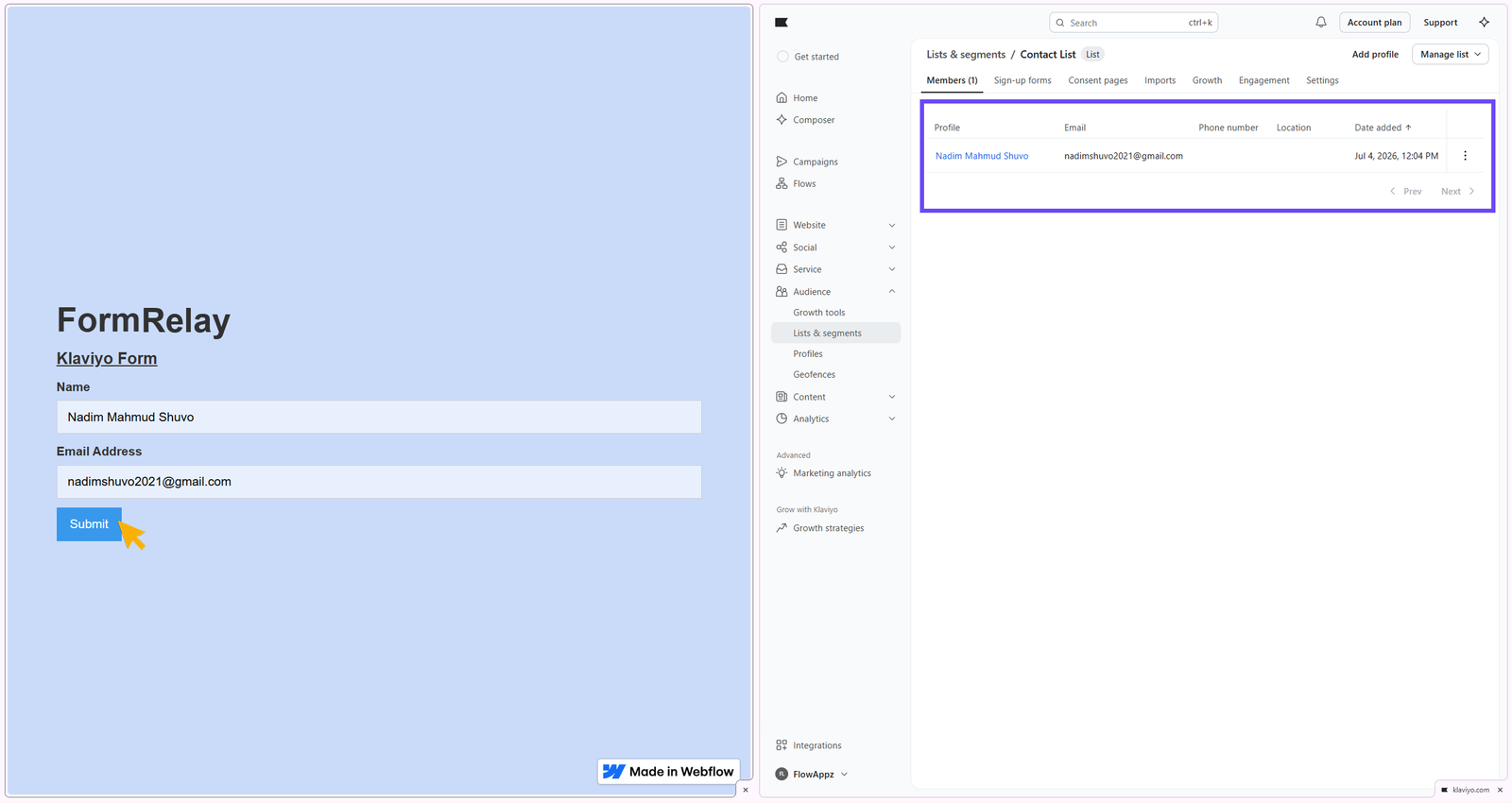1512x803 pixels.
Task: Open the three-dot menu for Nadim's row
Action: pos(1465,156)
